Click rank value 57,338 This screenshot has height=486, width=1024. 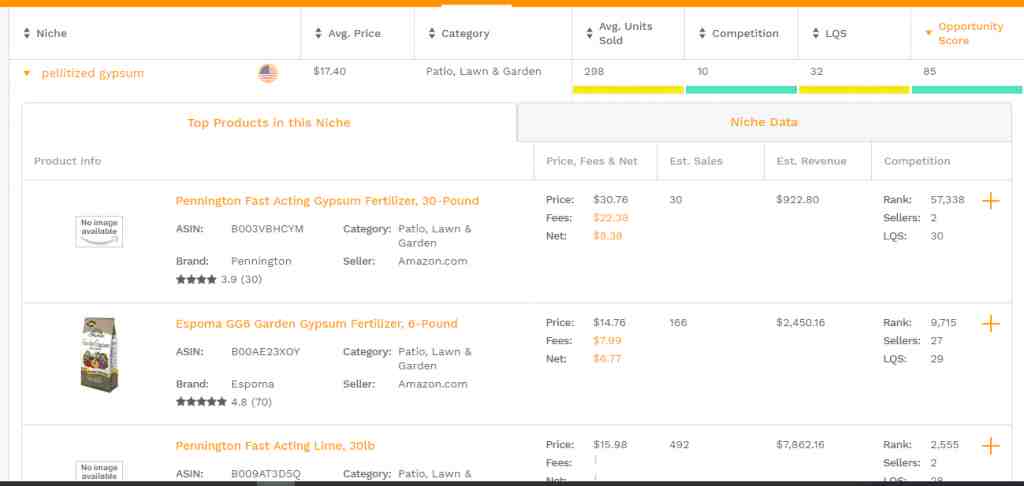click(947, 199)
